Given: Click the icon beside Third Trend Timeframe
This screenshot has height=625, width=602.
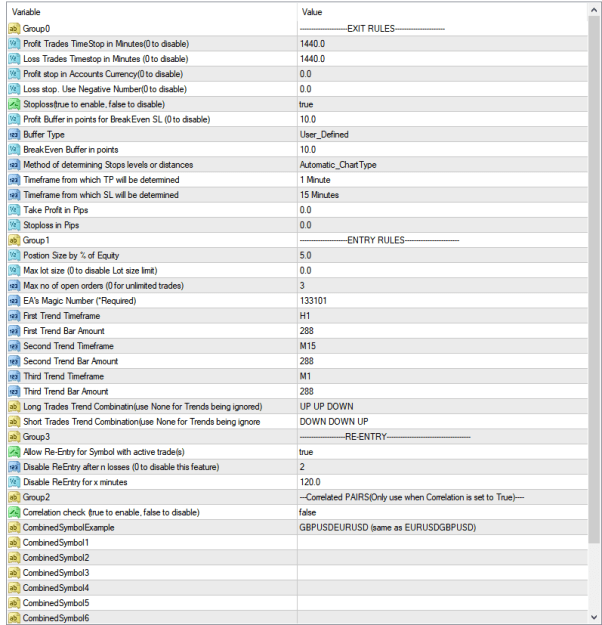Looking at the screenshot, I should pyautogui.click(x=14, y=376).
